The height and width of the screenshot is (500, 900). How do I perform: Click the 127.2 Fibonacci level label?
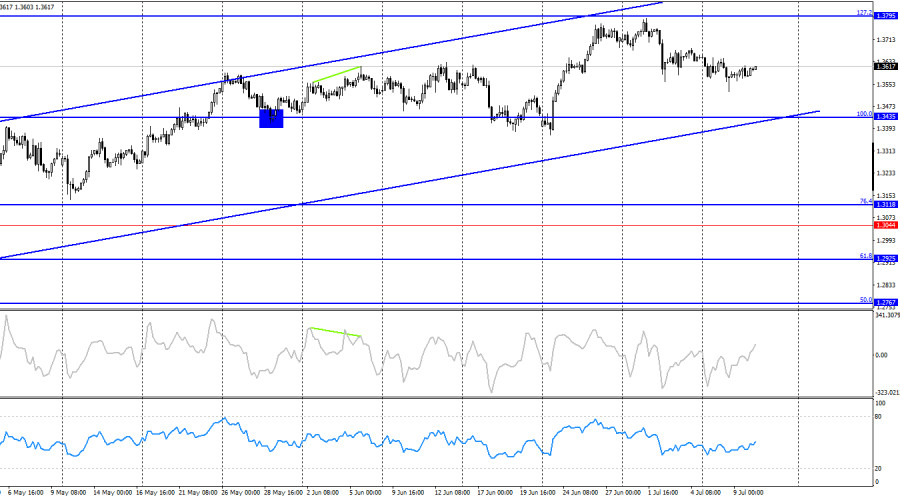click(x=864, y=13)
